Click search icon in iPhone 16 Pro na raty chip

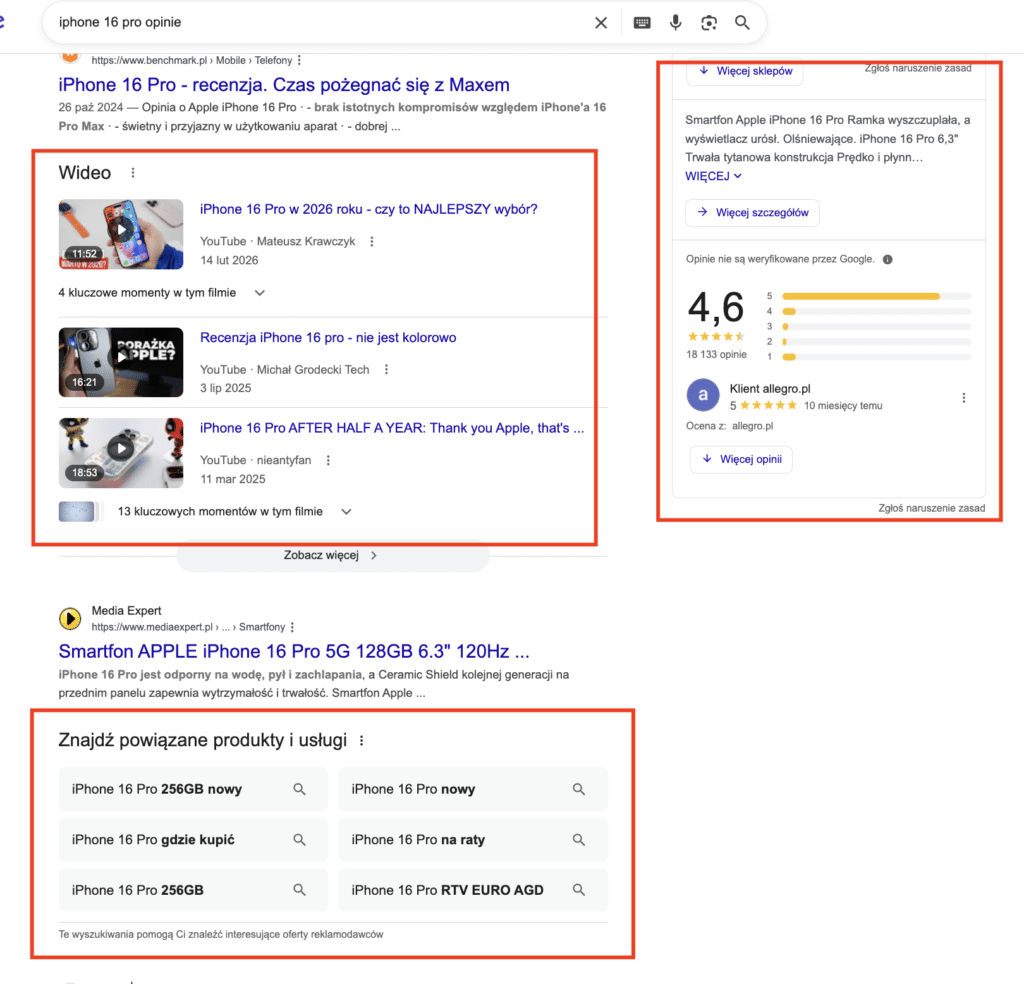coord(579,840)
